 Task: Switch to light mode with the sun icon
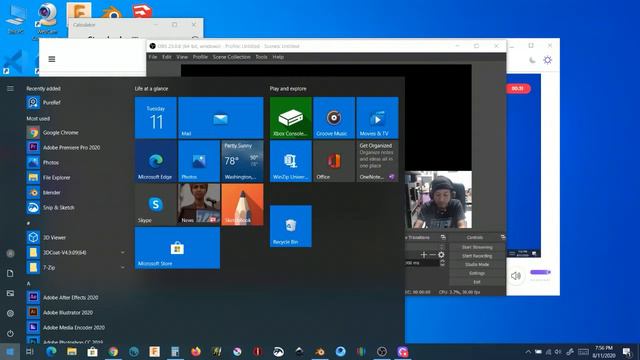(x=548, y=60)
